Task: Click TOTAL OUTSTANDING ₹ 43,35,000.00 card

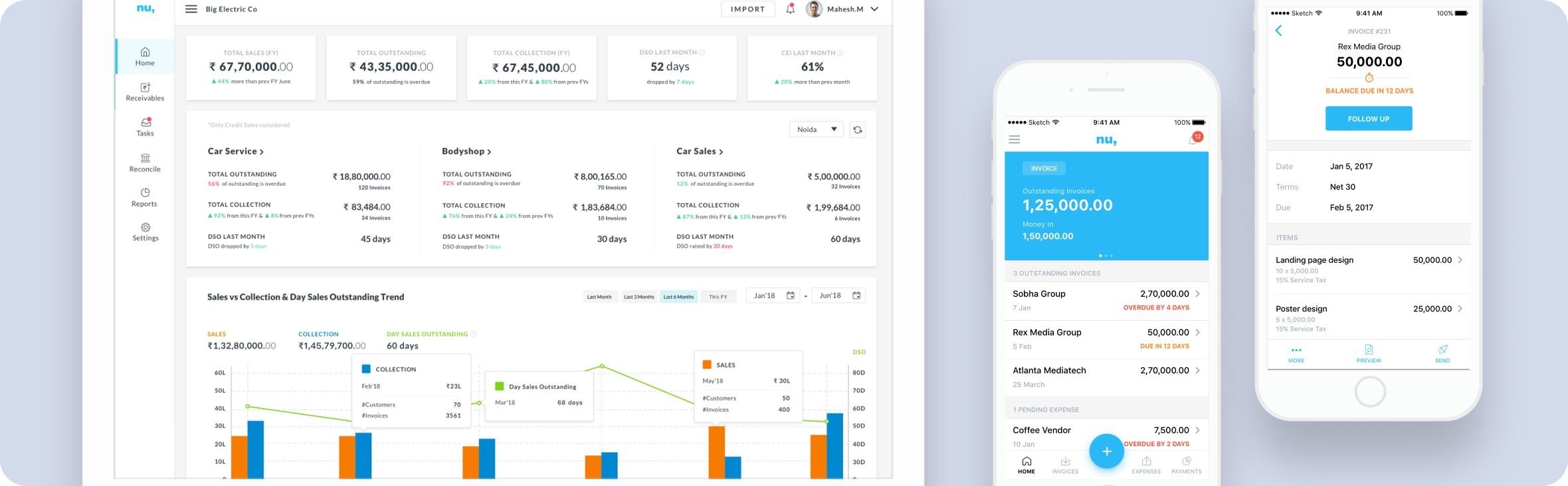Action: (x=391, y=68)
